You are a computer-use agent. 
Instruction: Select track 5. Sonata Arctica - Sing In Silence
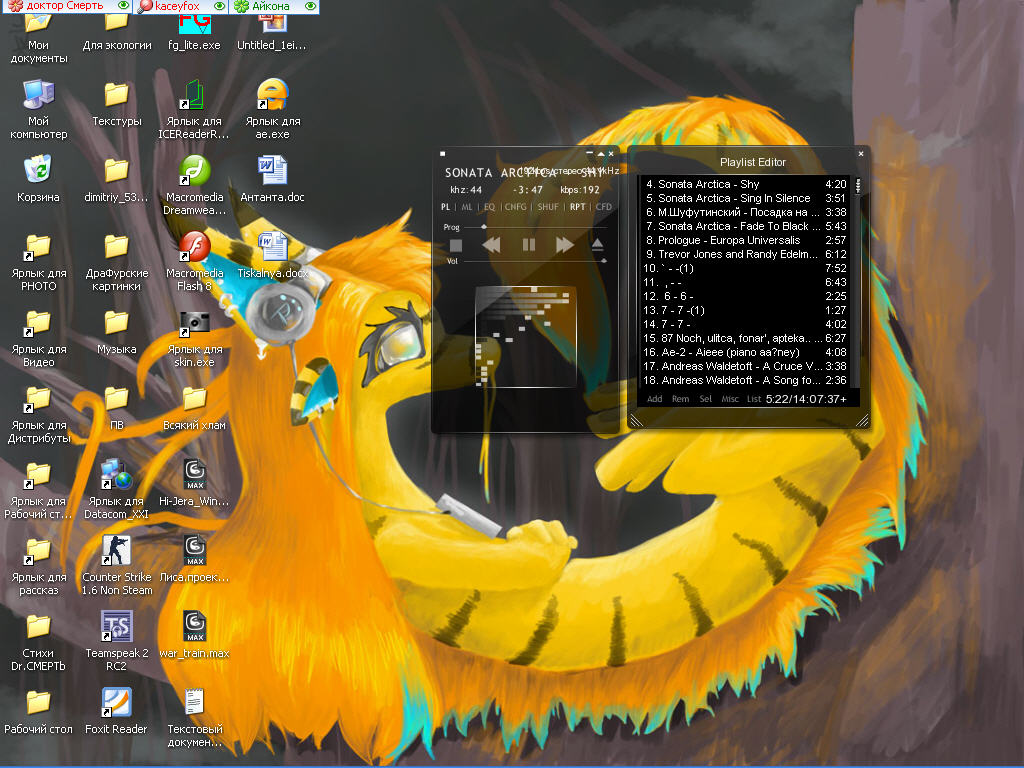745,198
